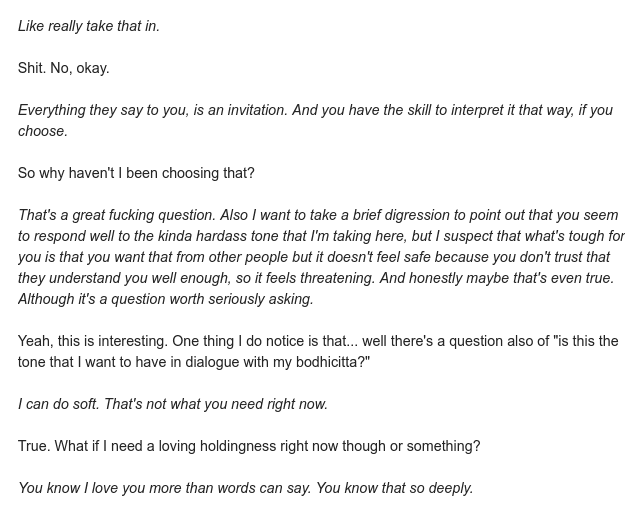Click "That's a great fucking question." sentence
This screenshot has height=510, width=633.
coord(116,215)
